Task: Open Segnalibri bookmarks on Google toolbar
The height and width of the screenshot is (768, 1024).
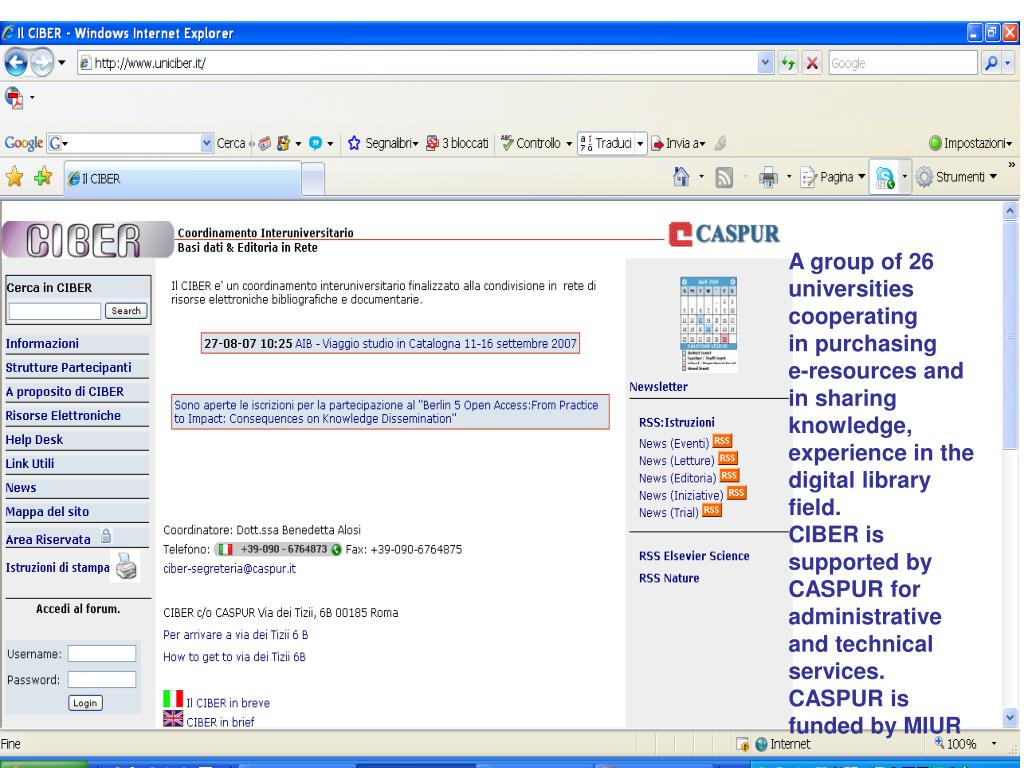Action: pos(383,143)
